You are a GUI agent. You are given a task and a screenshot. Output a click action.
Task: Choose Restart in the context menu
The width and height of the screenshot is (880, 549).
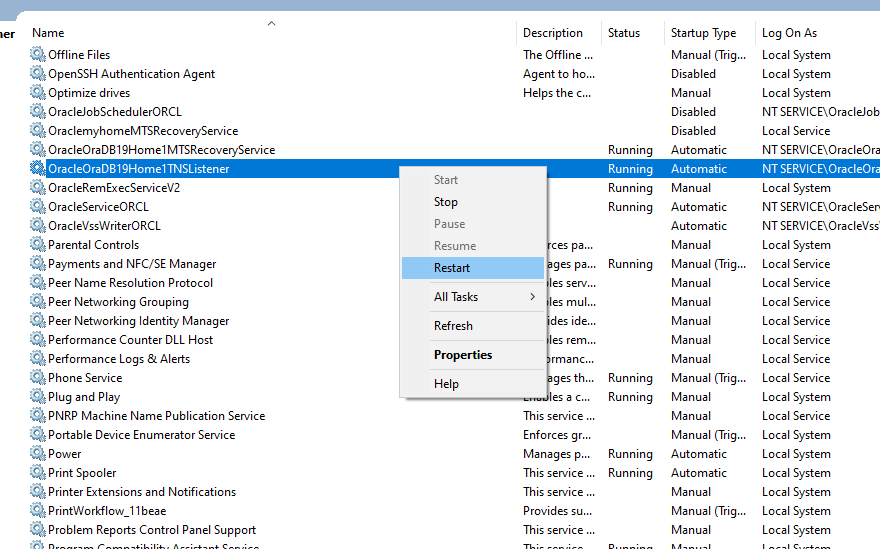[473, 268]
